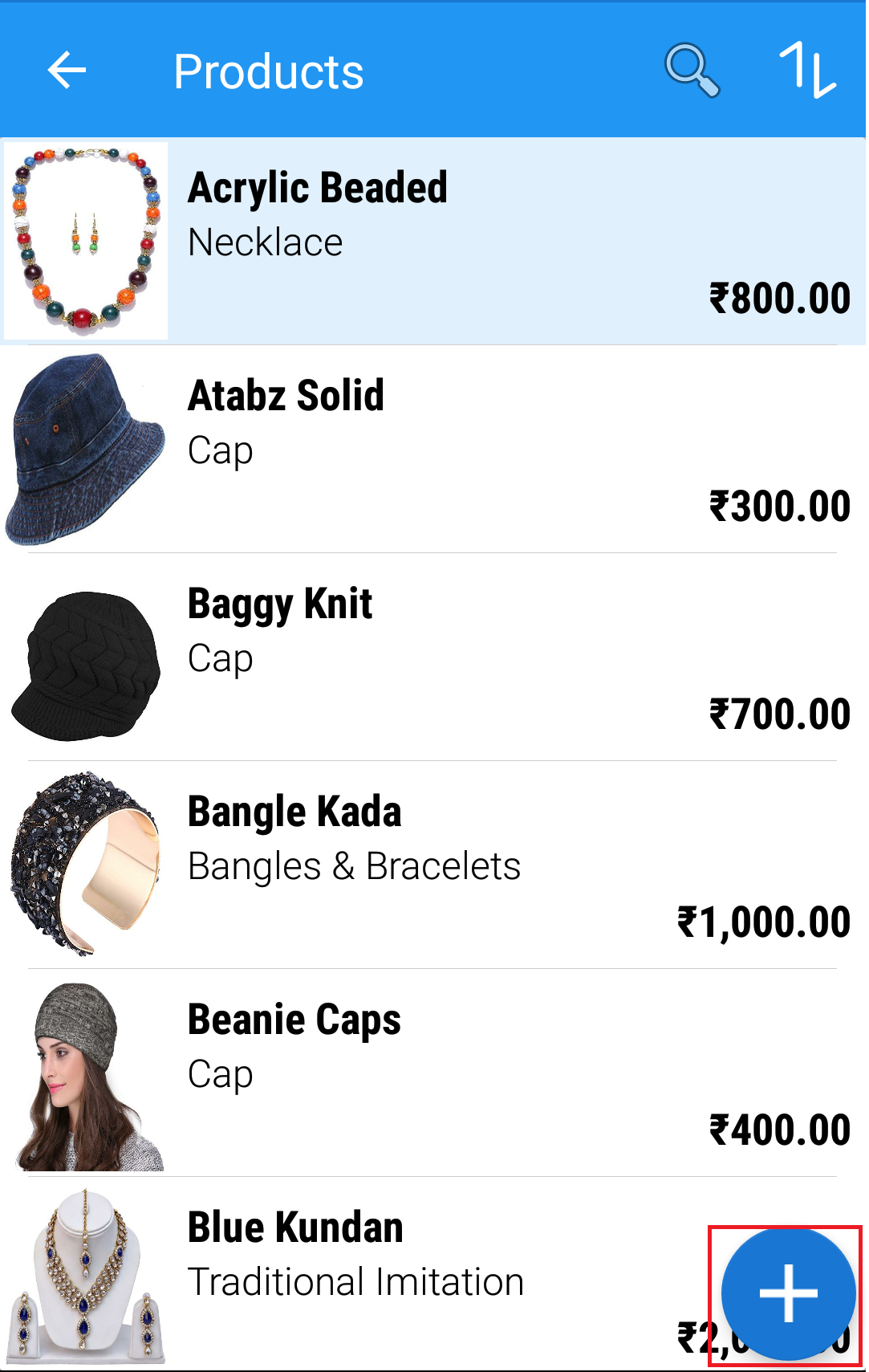869x1372 pixels.
Task: Click the Bangles & Bracelets category text
Action: (x=354, y=866)
